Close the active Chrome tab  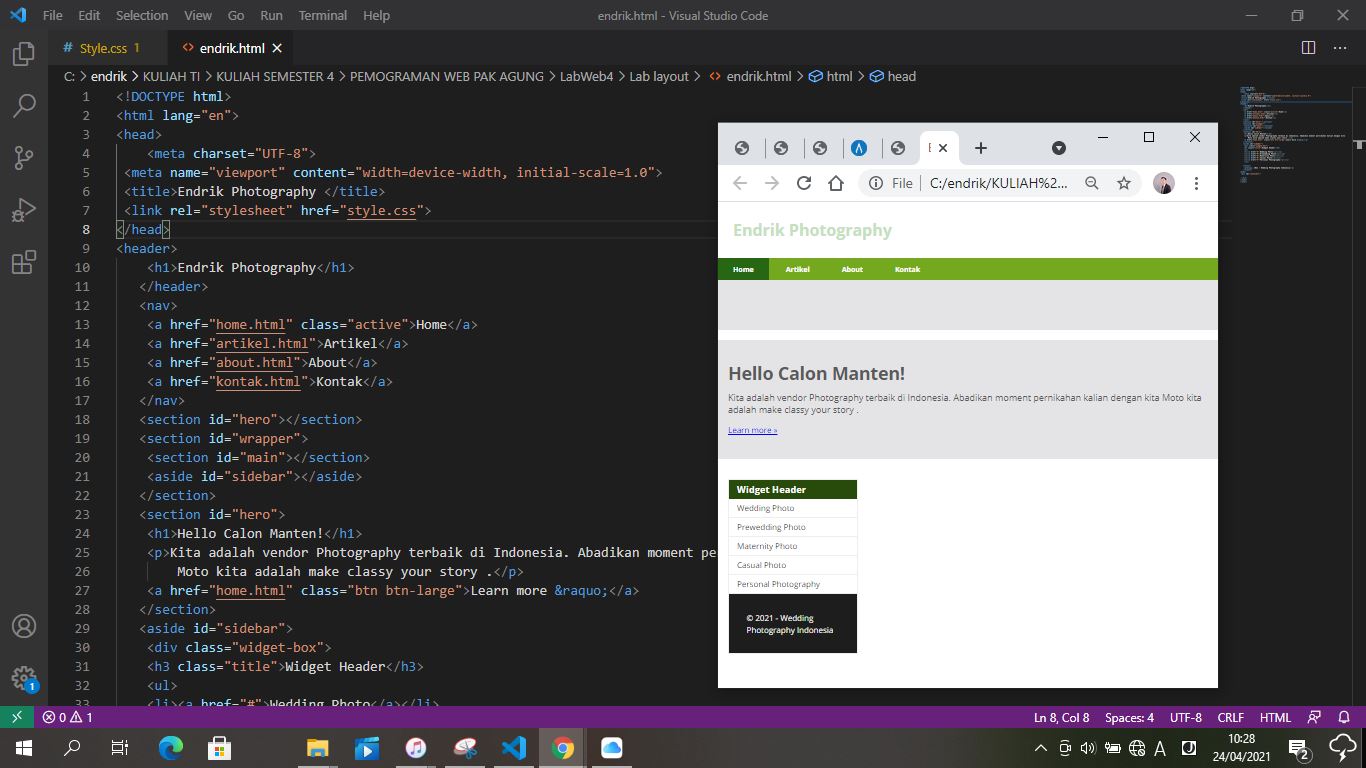[x=942, y=148]
